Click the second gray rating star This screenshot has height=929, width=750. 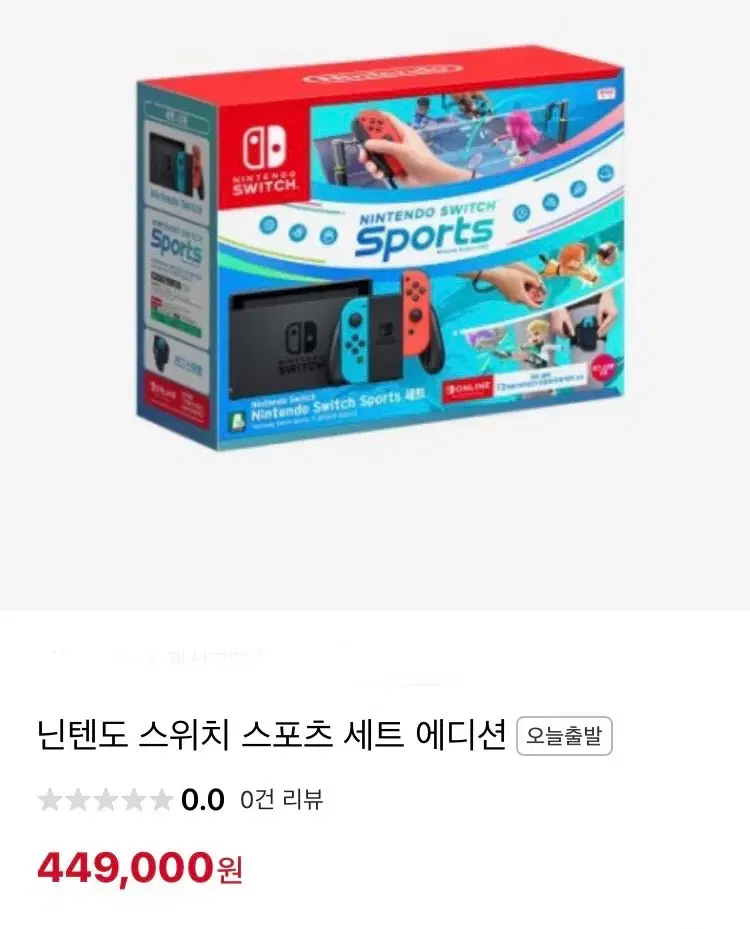tap(78, 799)
